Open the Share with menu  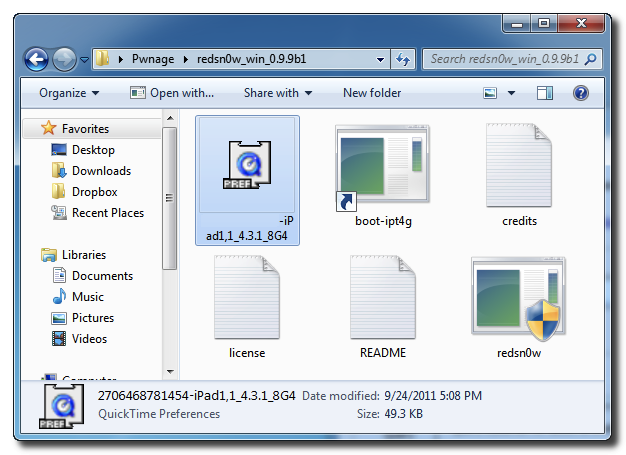click(x=278, y=93)
